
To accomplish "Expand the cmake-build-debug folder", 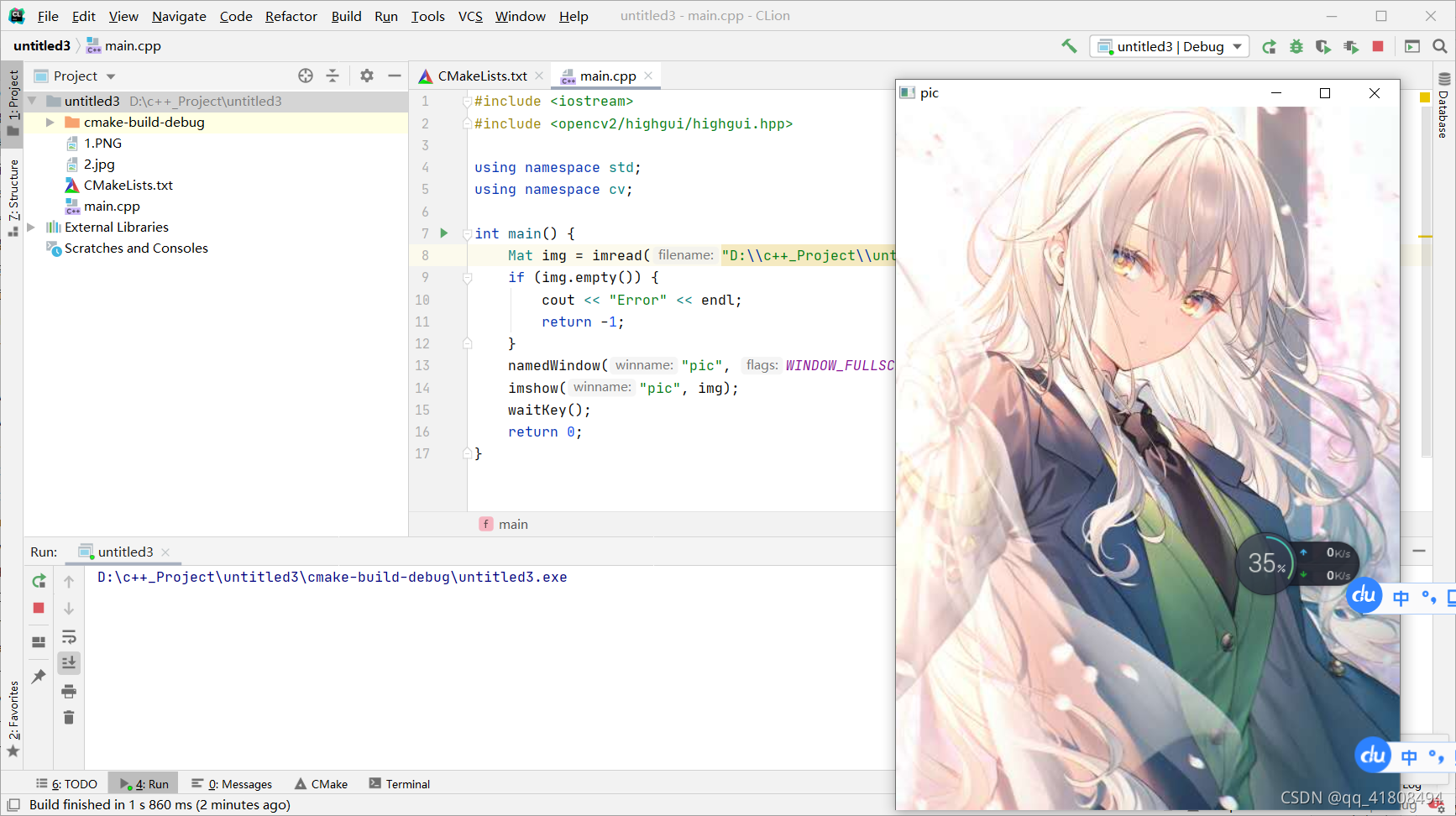I will pyautogui.click(x=50, y=122).
